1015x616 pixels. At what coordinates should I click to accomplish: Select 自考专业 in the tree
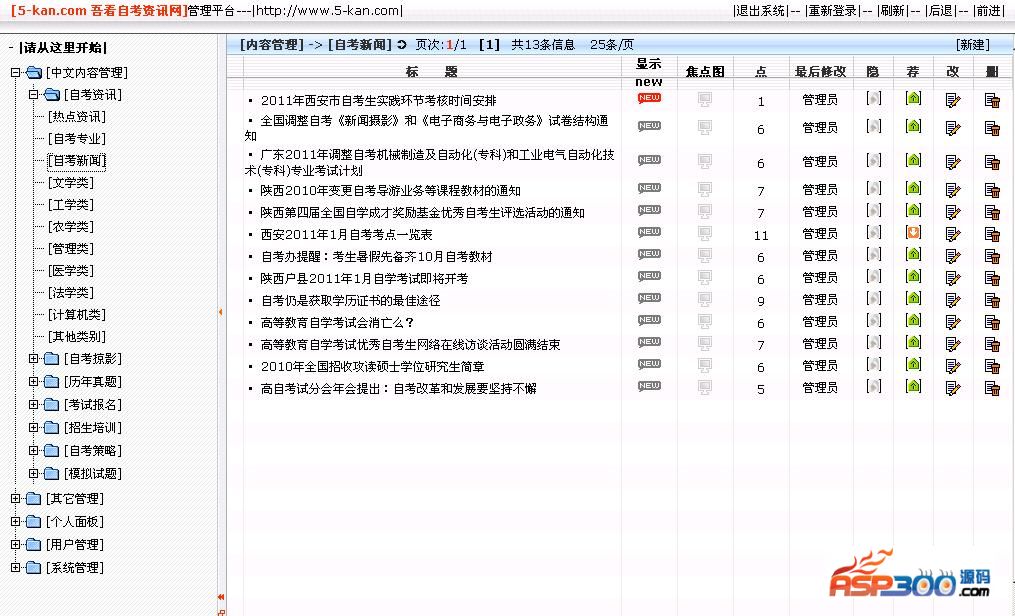[x=76, y=139]
